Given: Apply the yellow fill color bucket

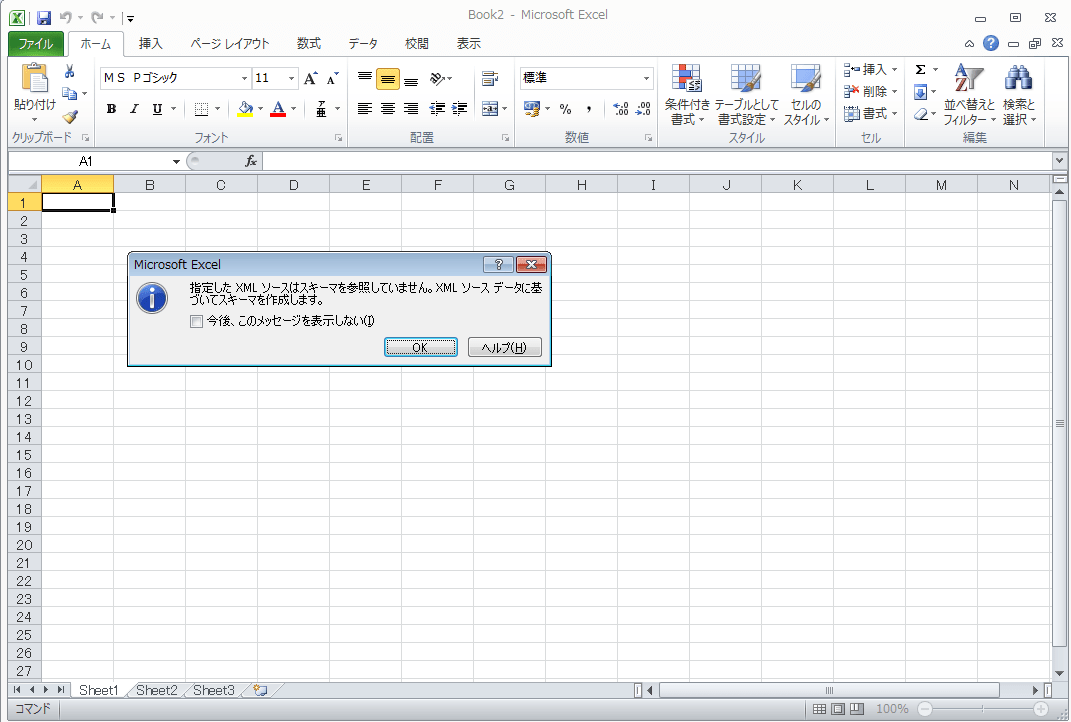Looking at the screenshot, I should pos(245,109).
